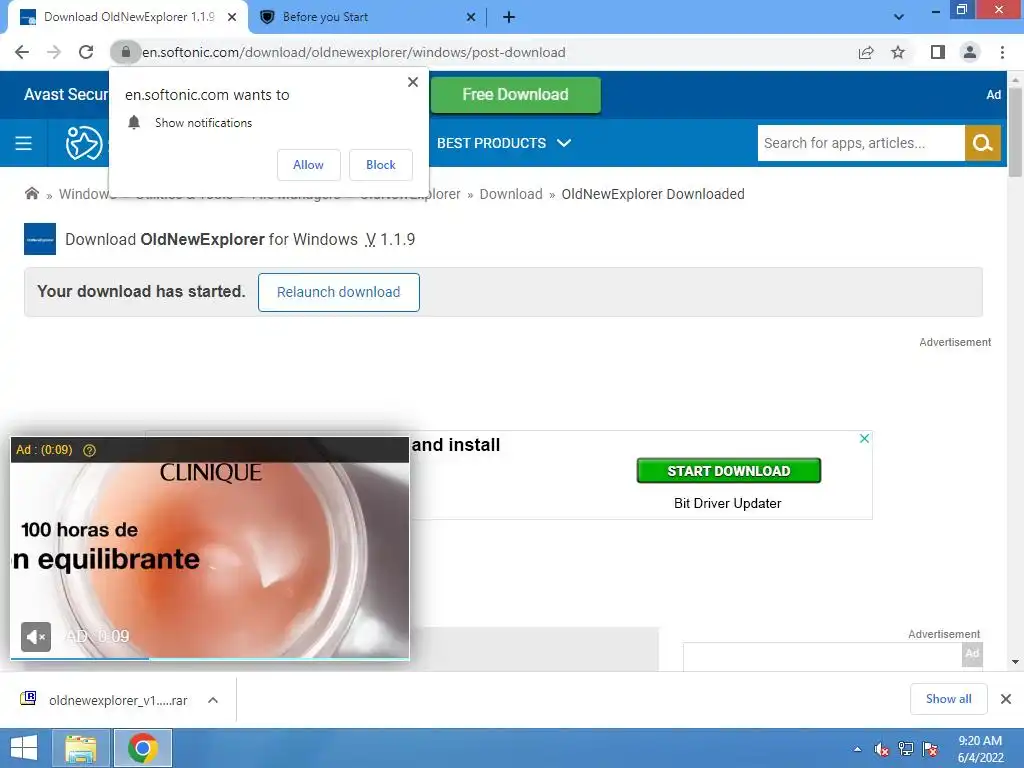This screenshot has width=1024, height=768.
Task: Open the Softonic hamburger menu
Action: pos(24,143)
